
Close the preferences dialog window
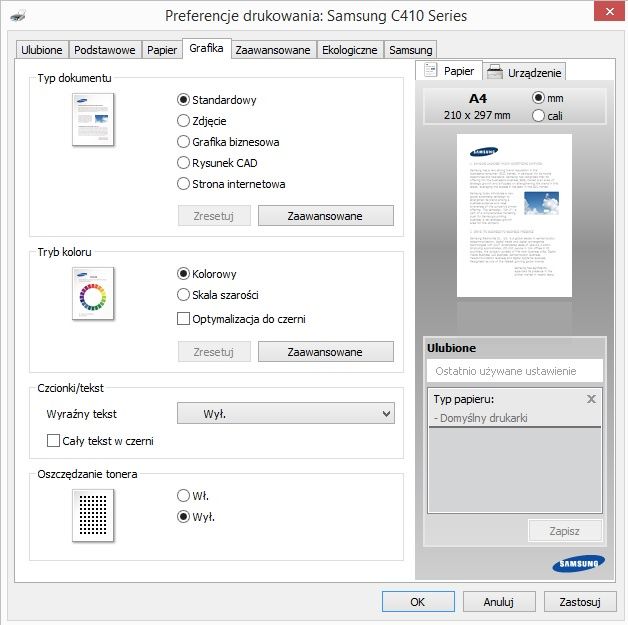[x=610, y=11]
